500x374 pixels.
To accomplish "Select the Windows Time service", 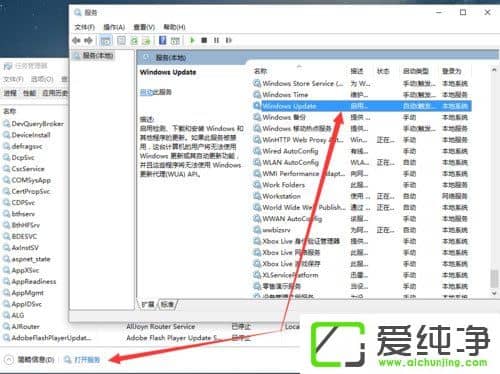I will click(362, 95).
